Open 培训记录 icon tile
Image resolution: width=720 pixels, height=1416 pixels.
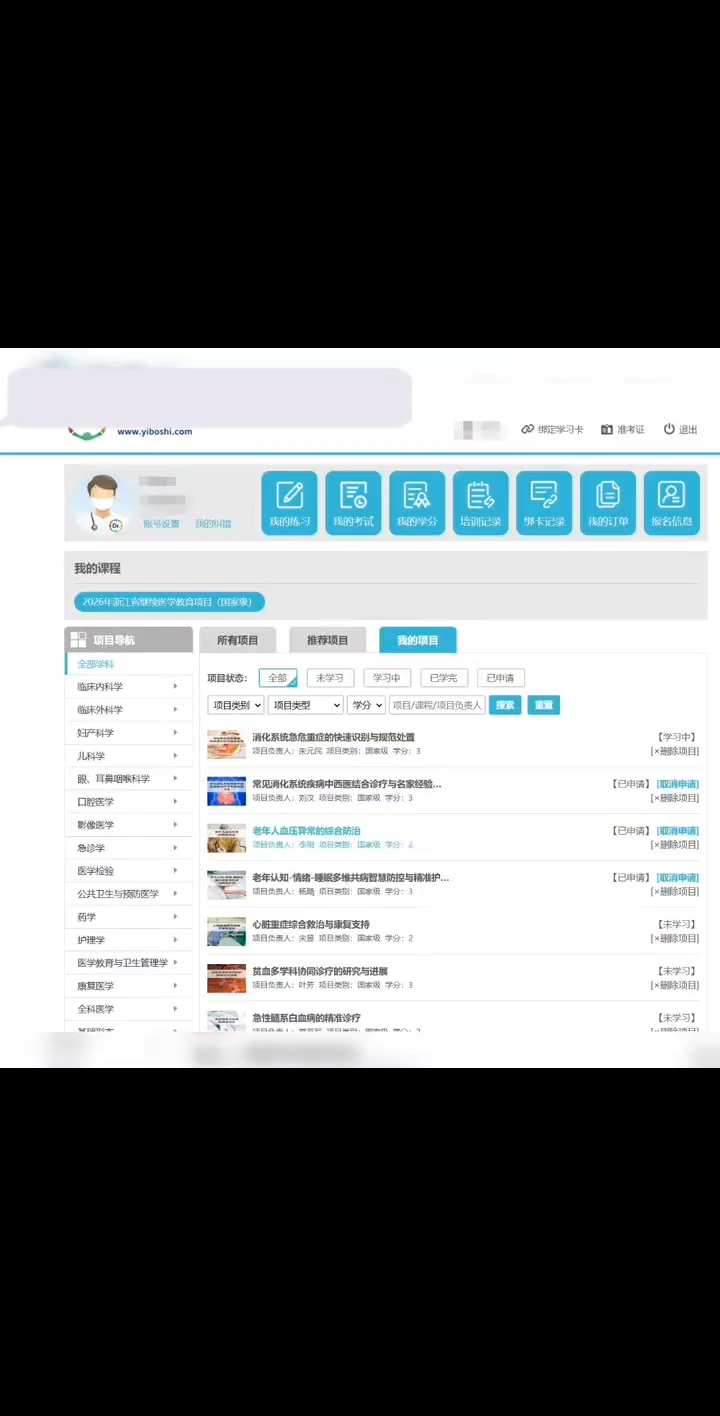(480, 503)
